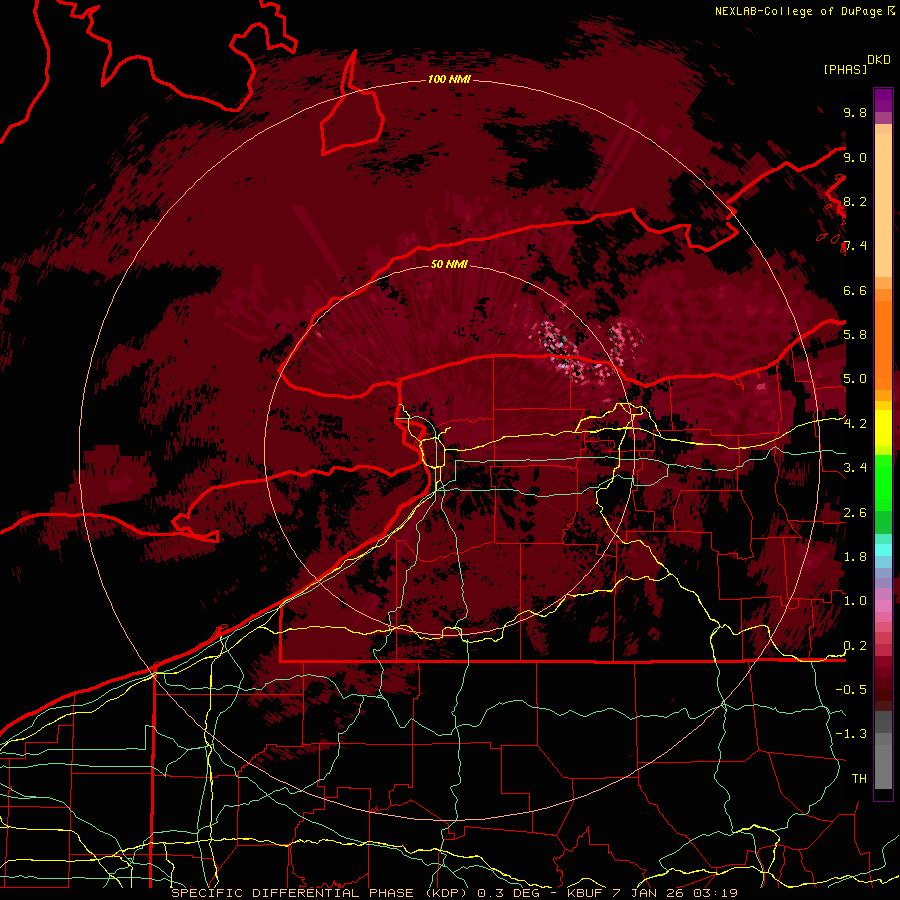Select the 1.8 scale value
Viewport: 900px width, 900px height.
coord(855,557)
